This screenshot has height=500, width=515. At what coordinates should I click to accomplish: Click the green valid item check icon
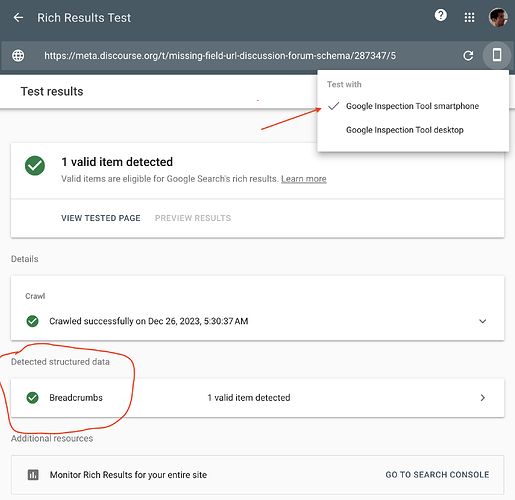(x=35, y=165)
